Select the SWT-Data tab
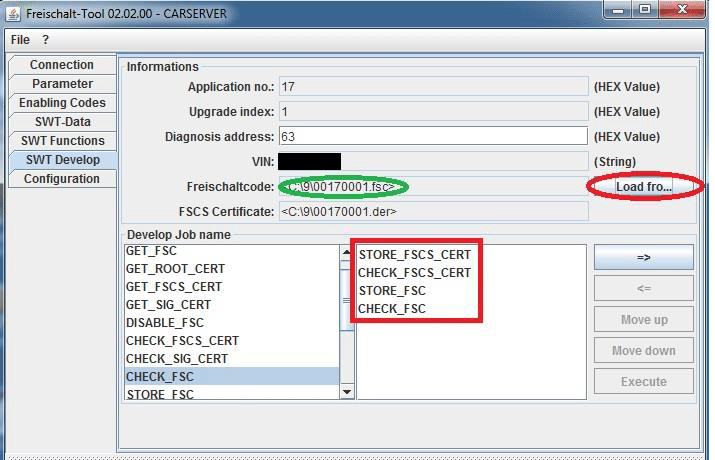Image resolution: width=715 pixels, height=460 pixels. [x=61, y=122]
